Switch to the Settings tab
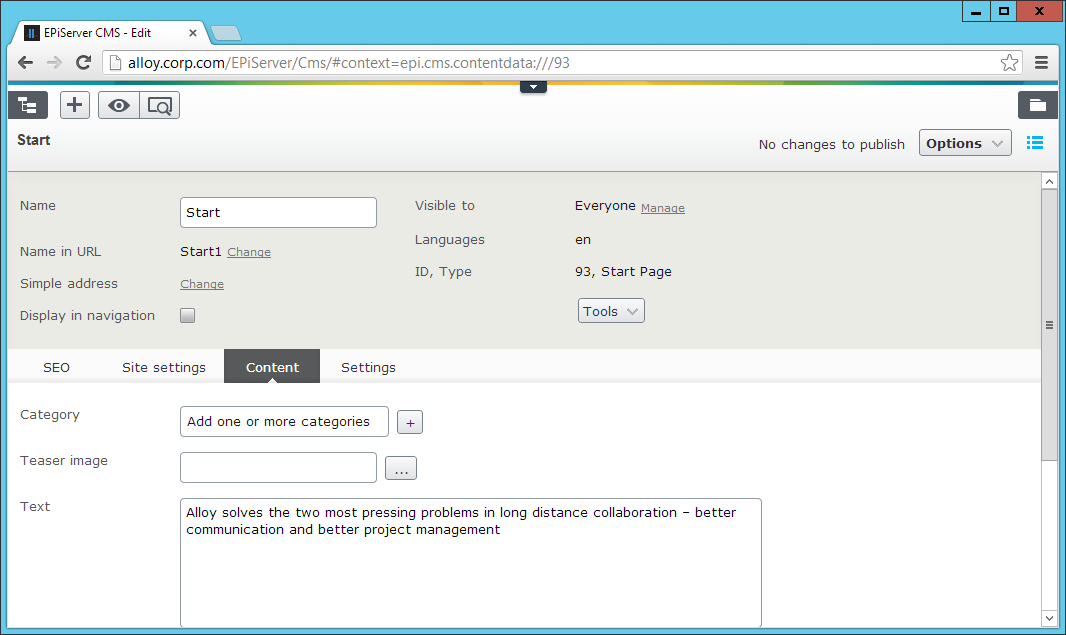The image size is (1066, 635). [368, 367]
